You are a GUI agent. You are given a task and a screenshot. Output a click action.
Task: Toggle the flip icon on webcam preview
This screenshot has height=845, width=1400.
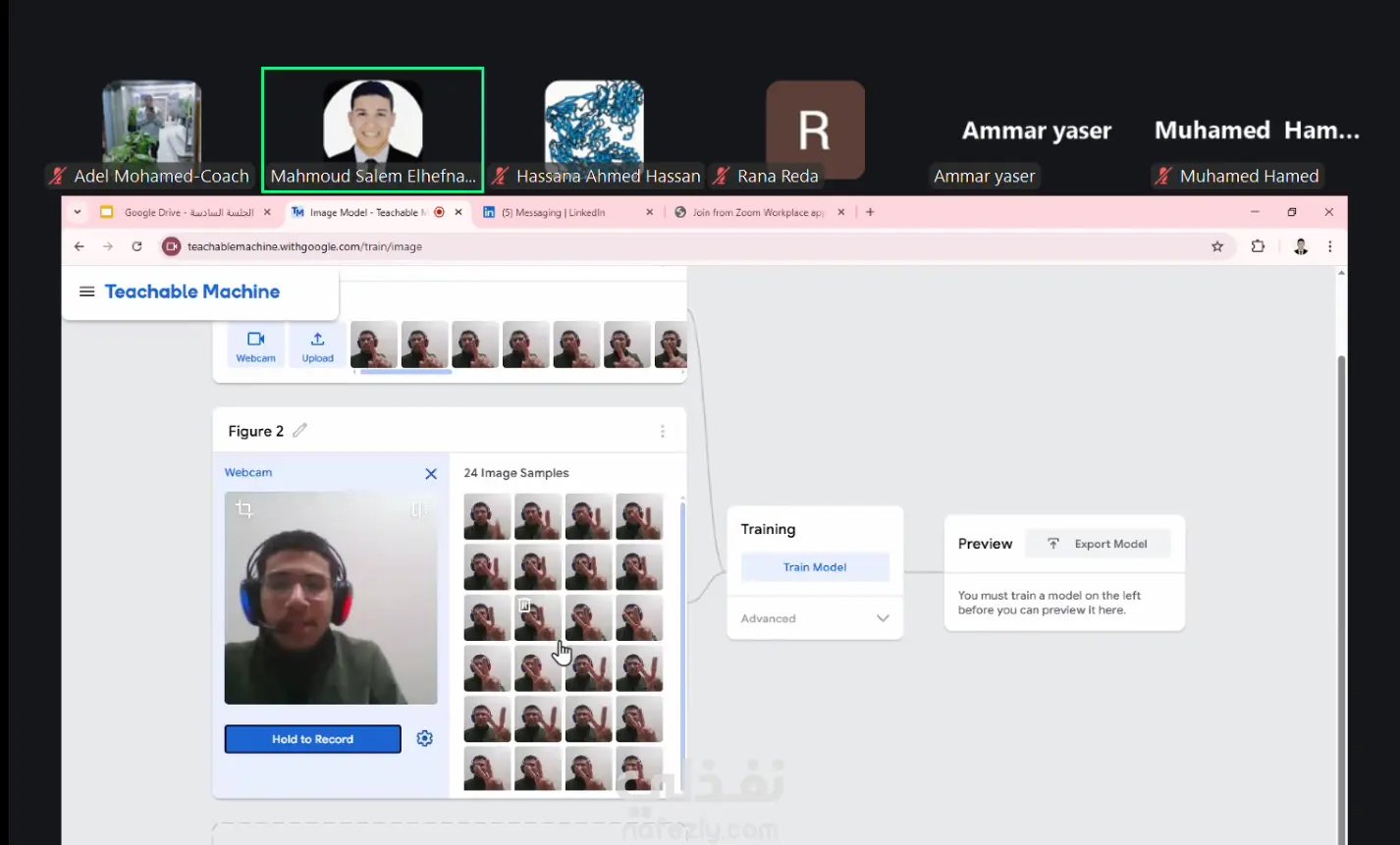pyautogui.click(x=419, y=509)
